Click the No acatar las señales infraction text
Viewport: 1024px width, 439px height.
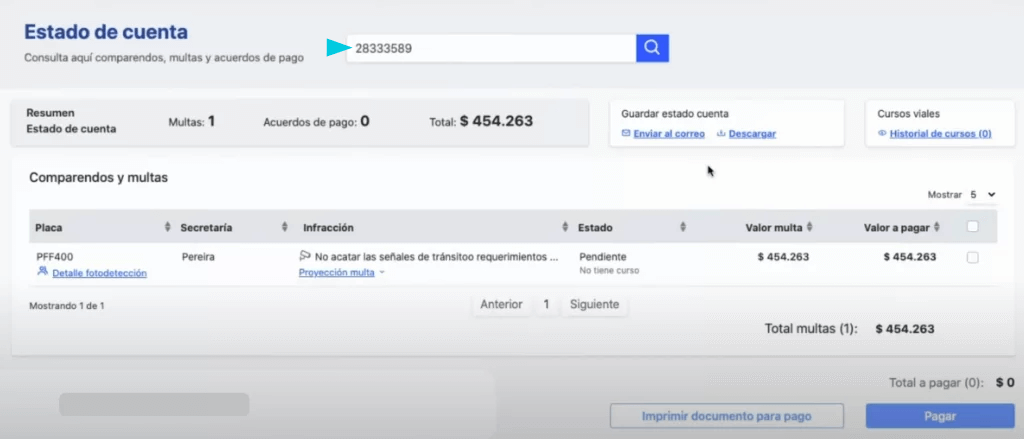tap(437, 257)
